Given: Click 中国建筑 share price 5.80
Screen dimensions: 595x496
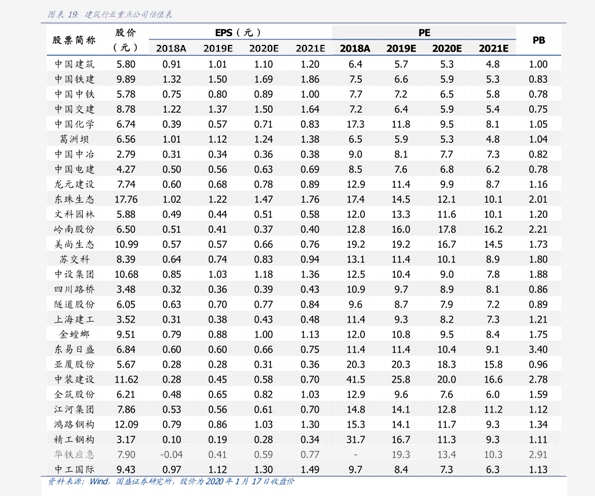Looking at the screenshot, I should [x=126, y=64].
